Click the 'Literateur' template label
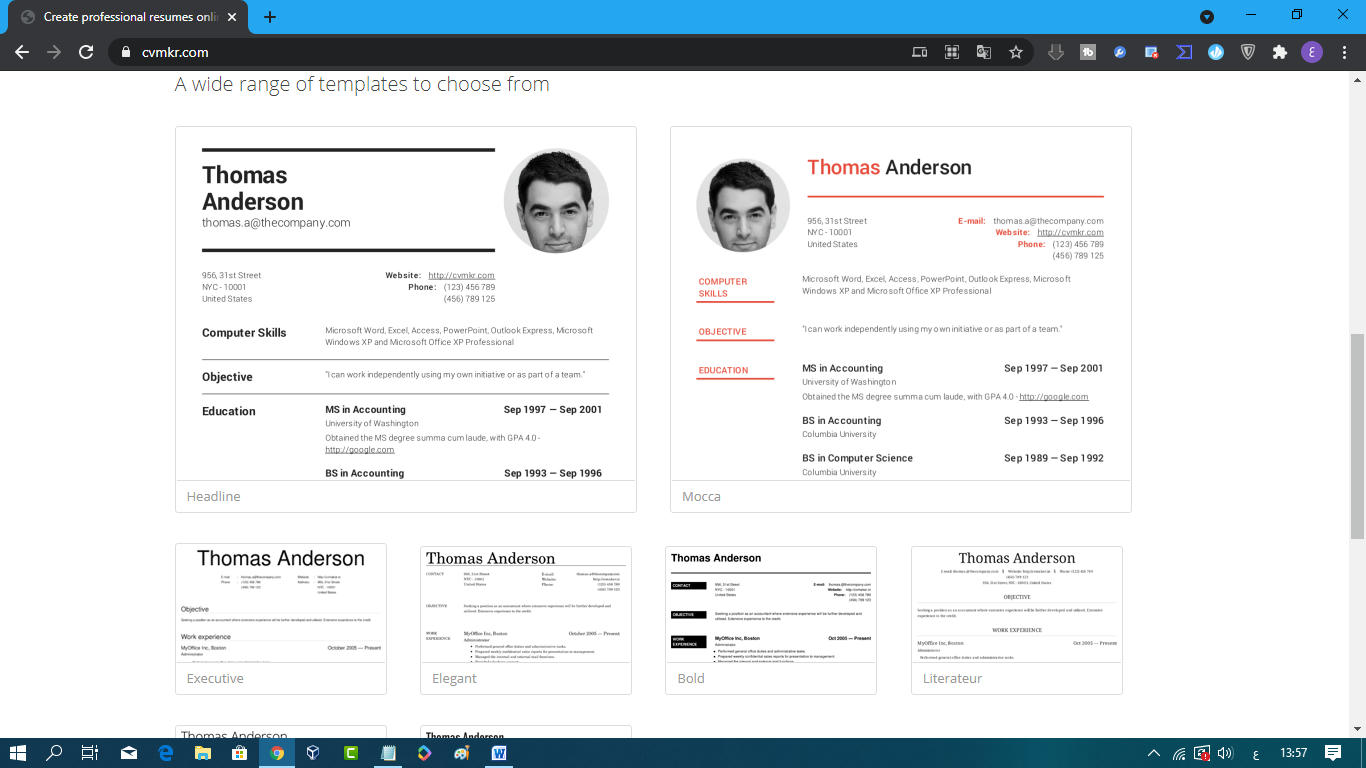1366x768 pixels. pos(952,678)
